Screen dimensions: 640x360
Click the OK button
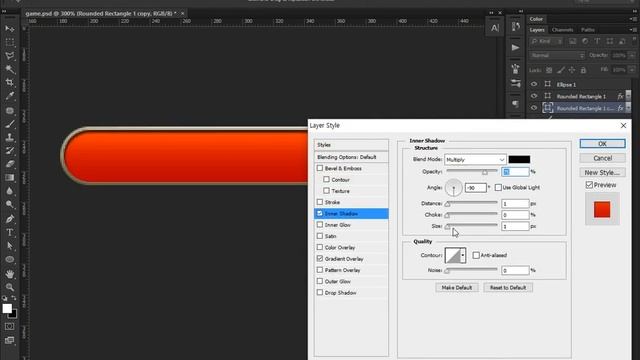[602, 144]
